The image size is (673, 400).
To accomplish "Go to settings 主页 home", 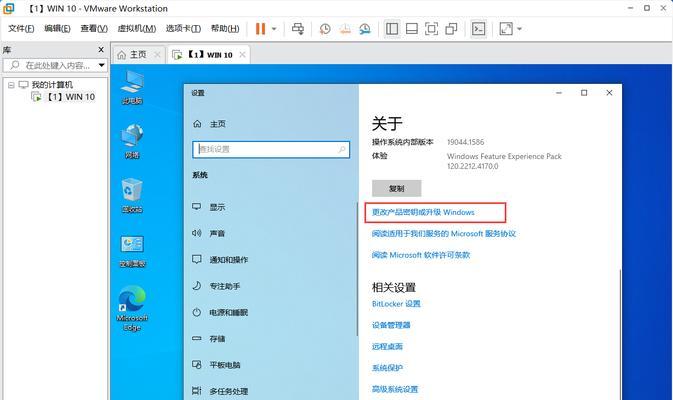I will pos(209,124).
